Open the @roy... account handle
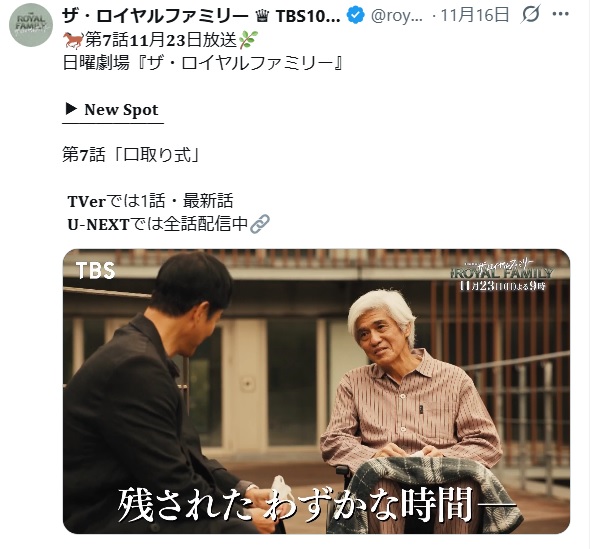 tap(397, 16)
